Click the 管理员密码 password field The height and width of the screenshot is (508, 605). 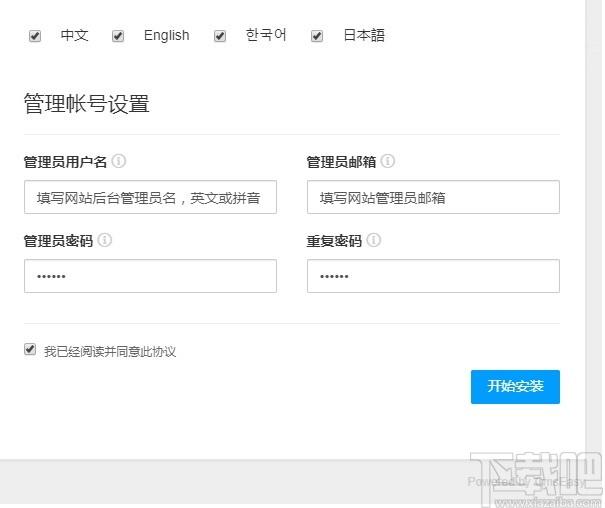(x=150, y=276)
